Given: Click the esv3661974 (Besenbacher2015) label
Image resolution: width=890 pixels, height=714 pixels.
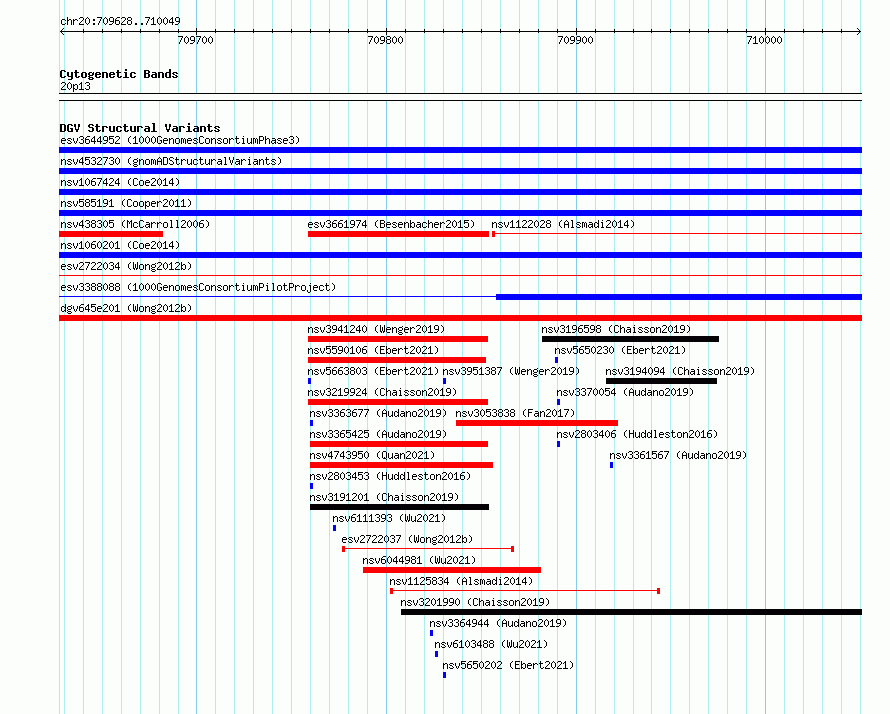Looking at the screenshot, I should pos(391,224).
